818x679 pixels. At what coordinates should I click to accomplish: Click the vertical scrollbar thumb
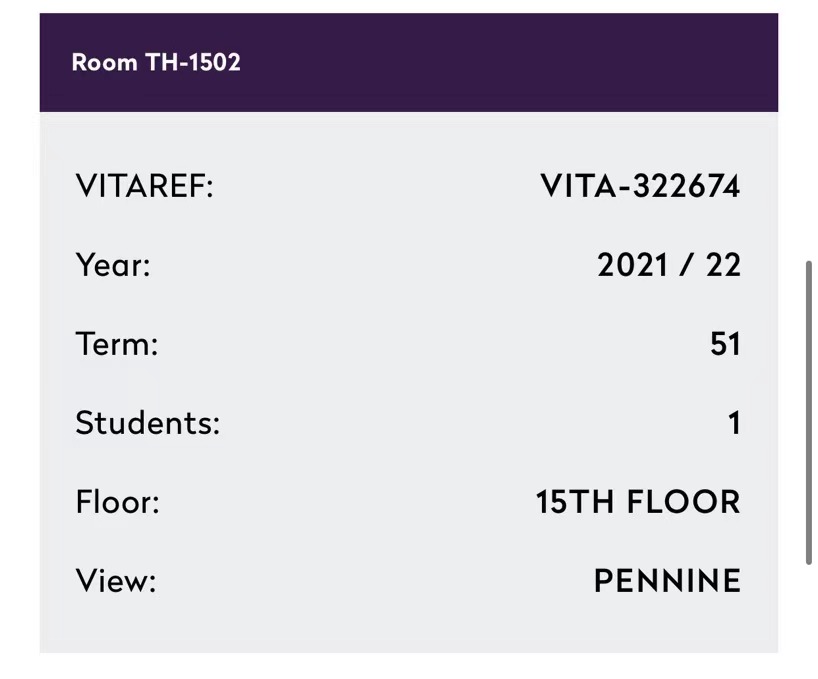tap(809, 413)
